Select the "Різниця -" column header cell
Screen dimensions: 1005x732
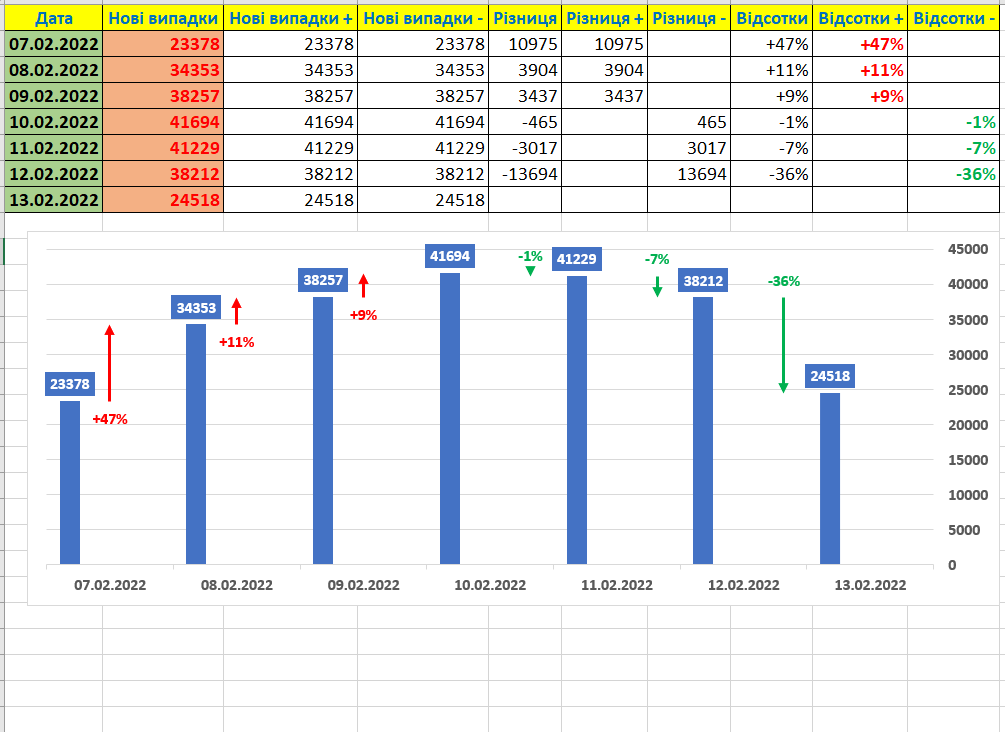(689, 18)
